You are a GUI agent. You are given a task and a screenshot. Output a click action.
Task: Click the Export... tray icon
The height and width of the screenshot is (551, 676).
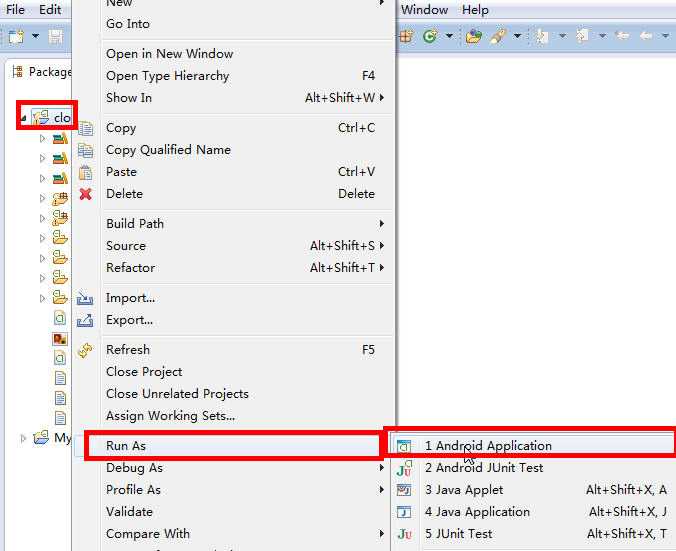click(x=85, y=320)
